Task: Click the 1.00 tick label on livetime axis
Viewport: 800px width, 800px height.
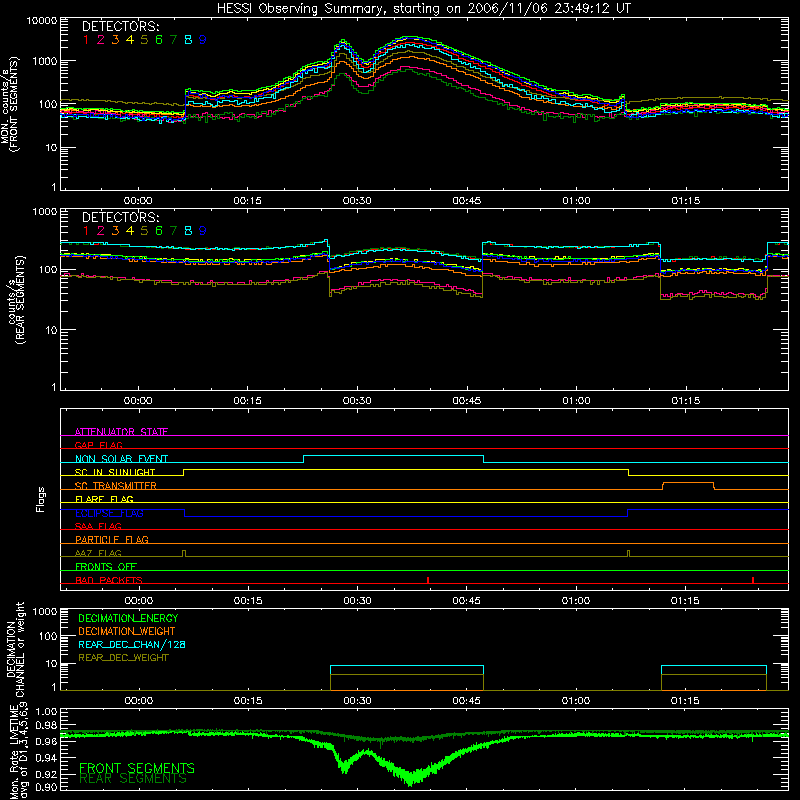Action: point(46,711)
